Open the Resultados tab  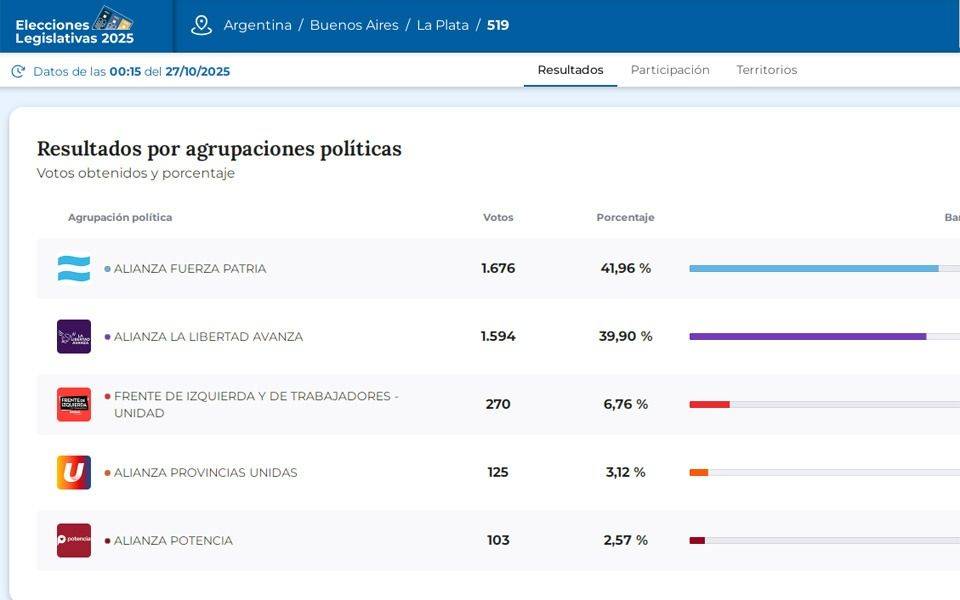coord(570,70)
